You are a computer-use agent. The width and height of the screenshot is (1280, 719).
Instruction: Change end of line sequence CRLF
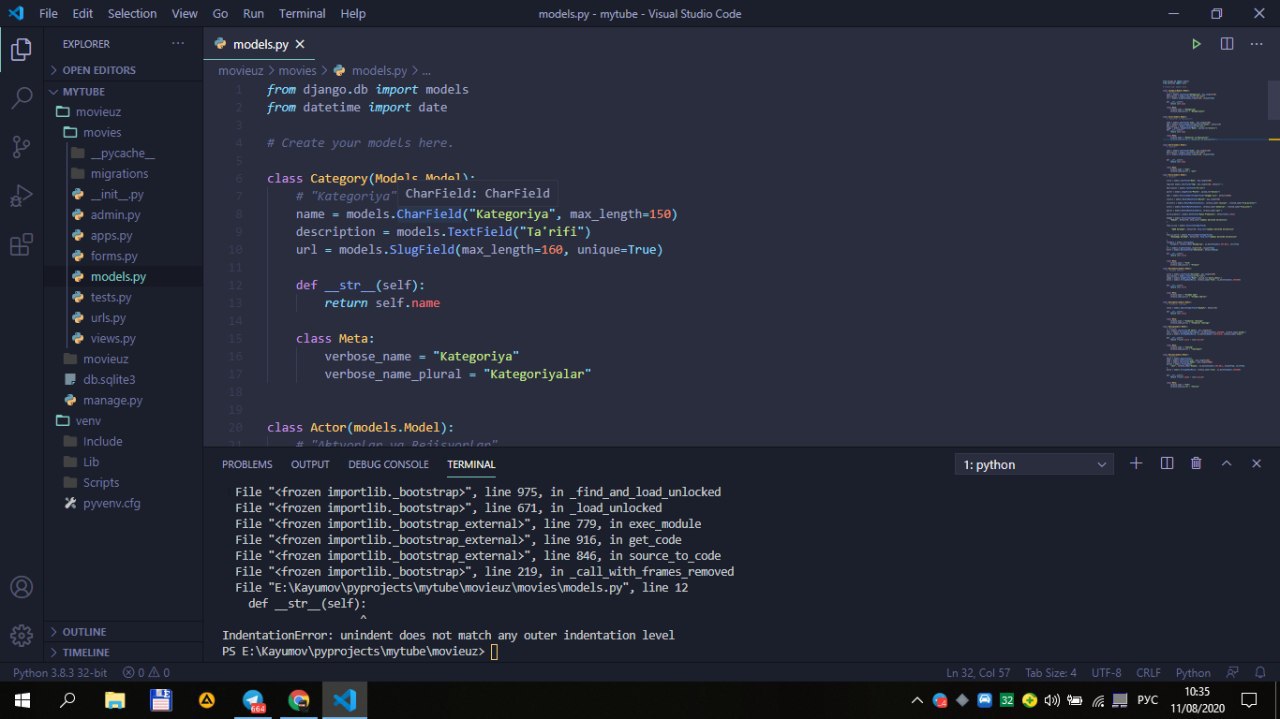coord(1149,673)
